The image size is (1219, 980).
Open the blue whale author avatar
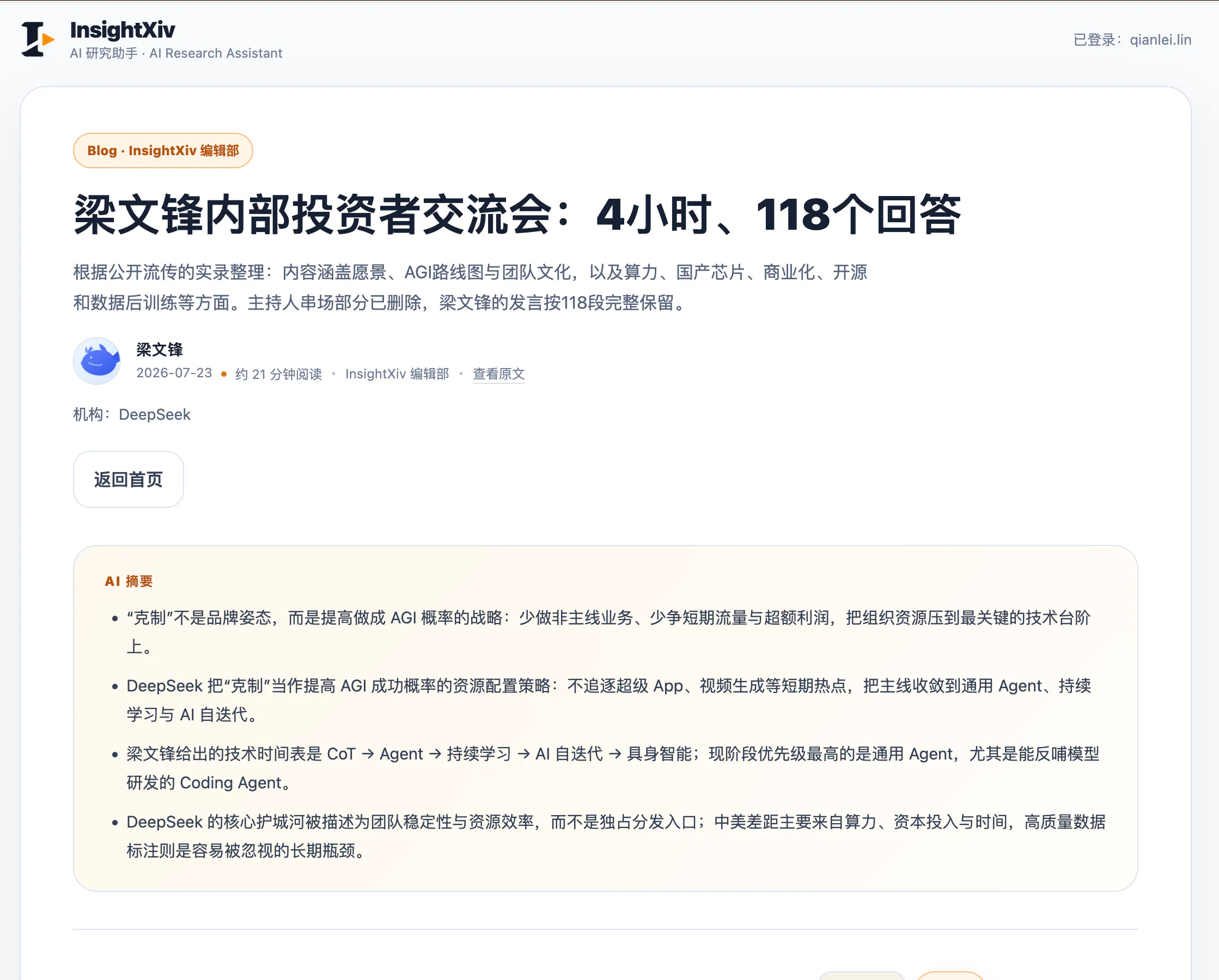pos(97,361)
